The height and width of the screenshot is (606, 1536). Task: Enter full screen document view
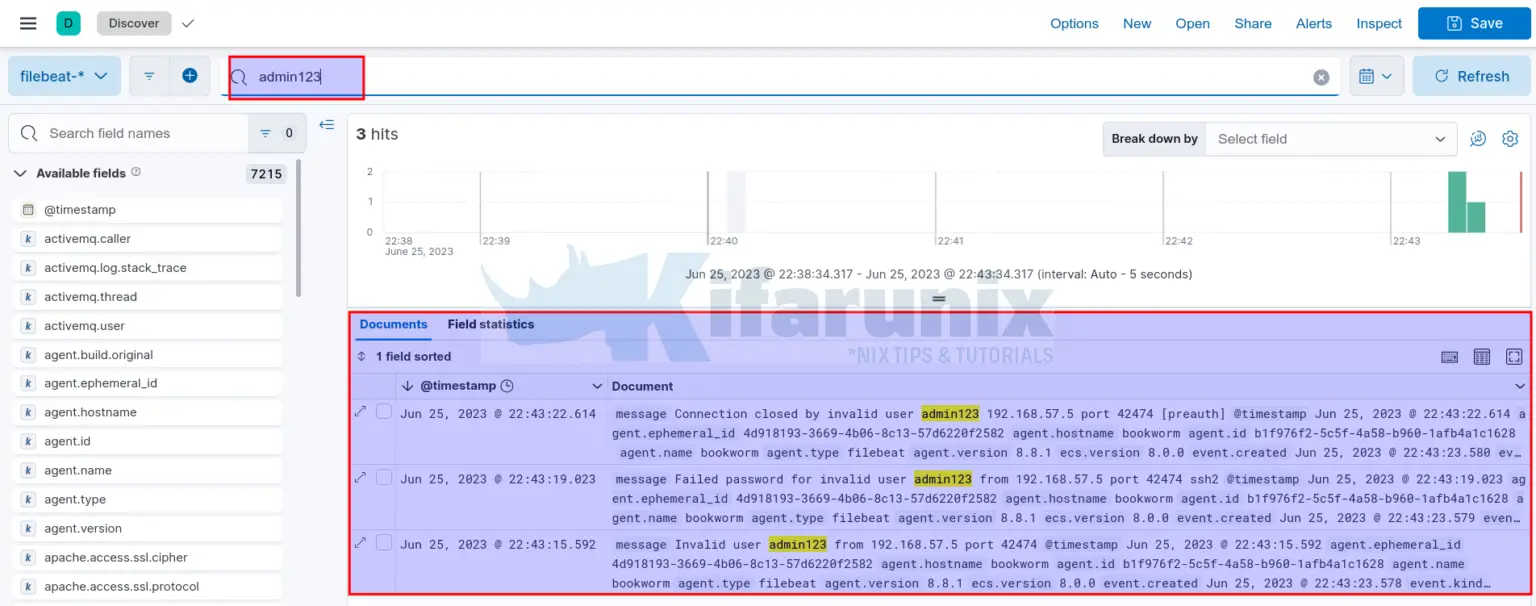pos(1514,357)
